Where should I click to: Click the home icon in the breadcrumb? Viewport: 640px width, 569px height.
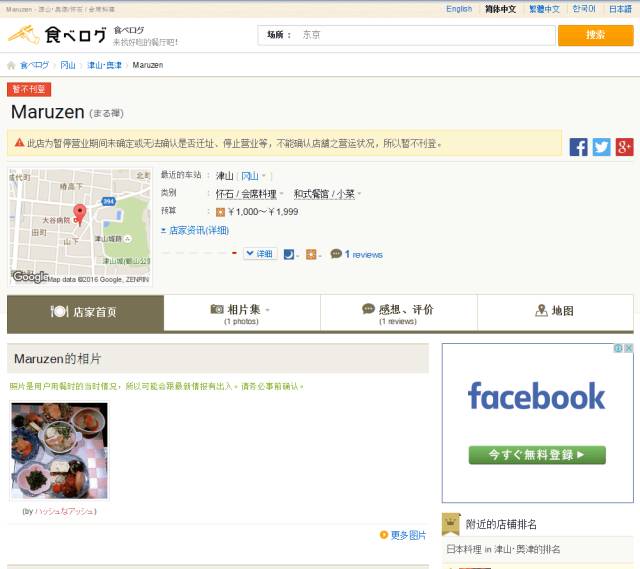[11, 65]
